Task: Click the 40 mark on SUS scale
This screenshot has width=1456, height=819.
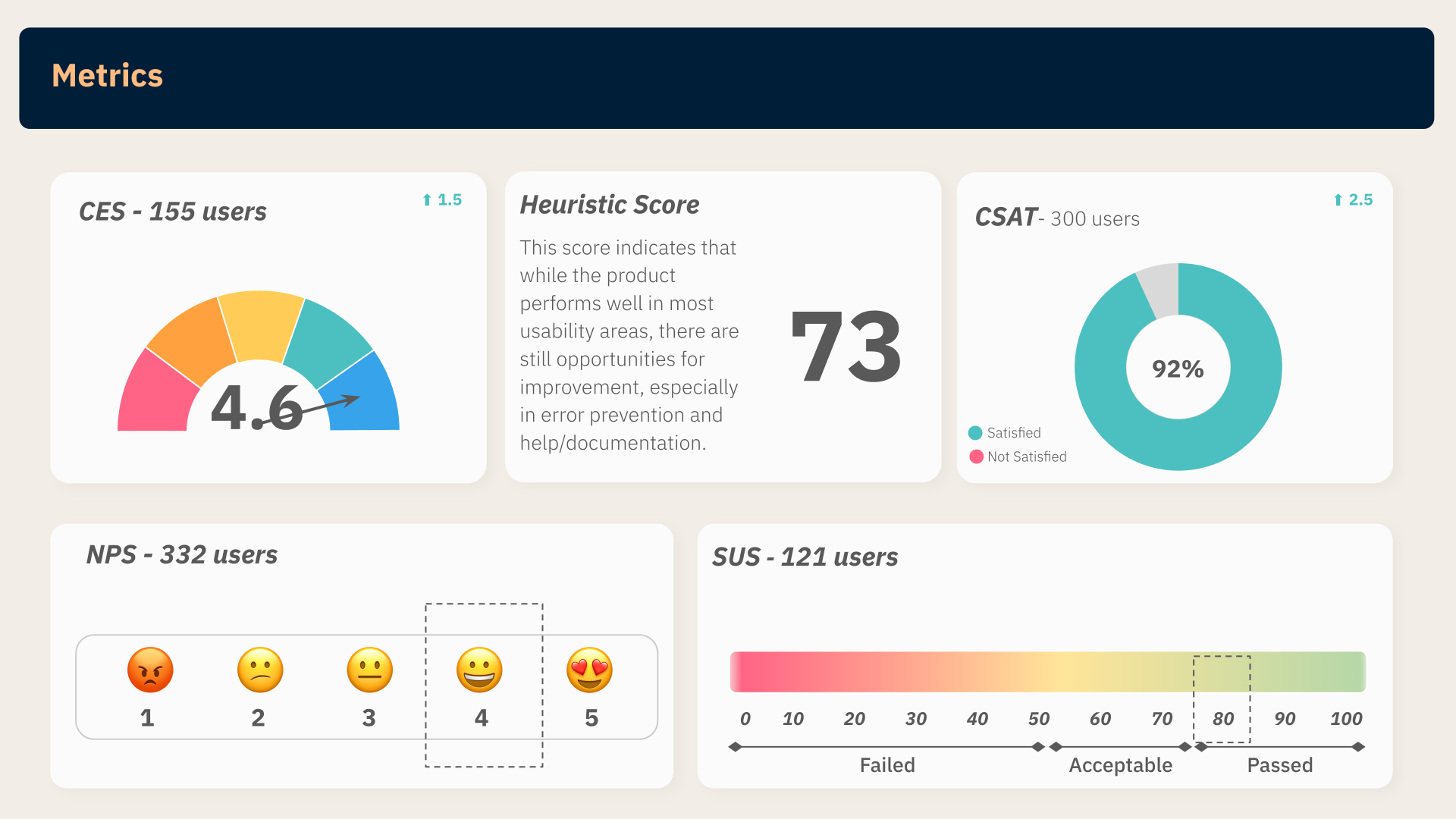Action: 977,719
